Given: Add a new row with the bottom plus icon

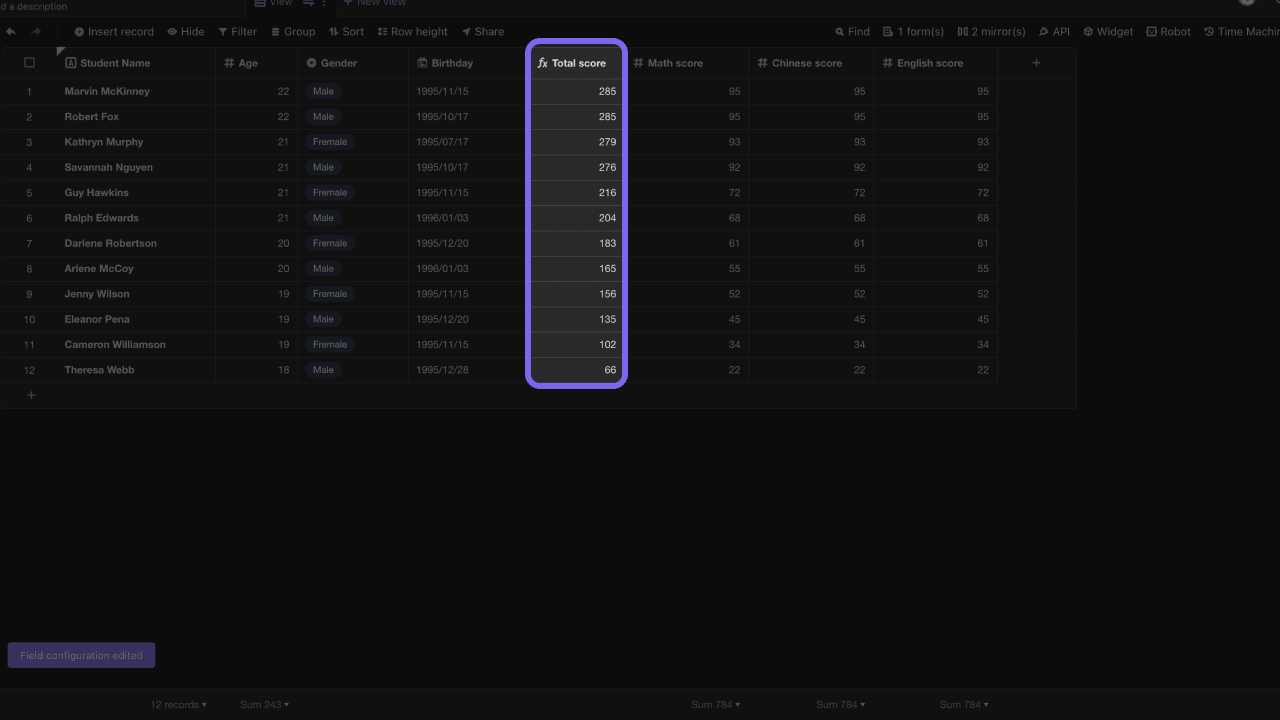Looking at the screenshot, I should click(x=31, y=395).
